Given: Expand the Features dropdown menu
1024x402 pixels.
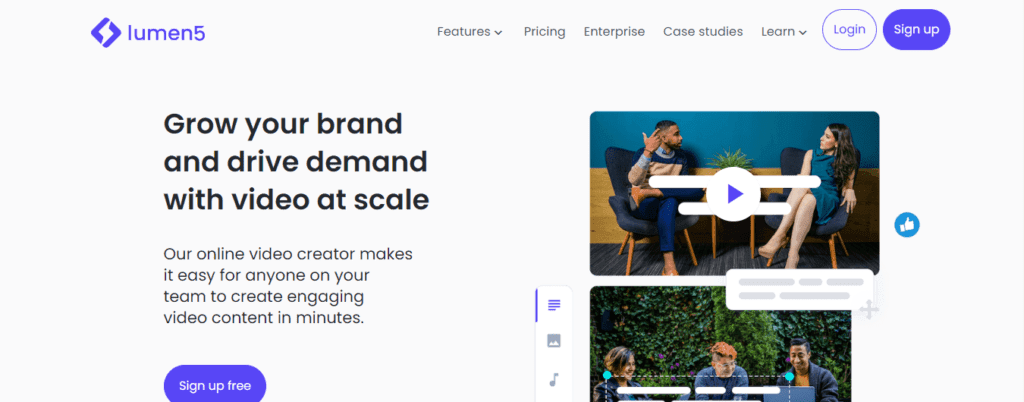Looking at the screenshot, I should point(469,31).
